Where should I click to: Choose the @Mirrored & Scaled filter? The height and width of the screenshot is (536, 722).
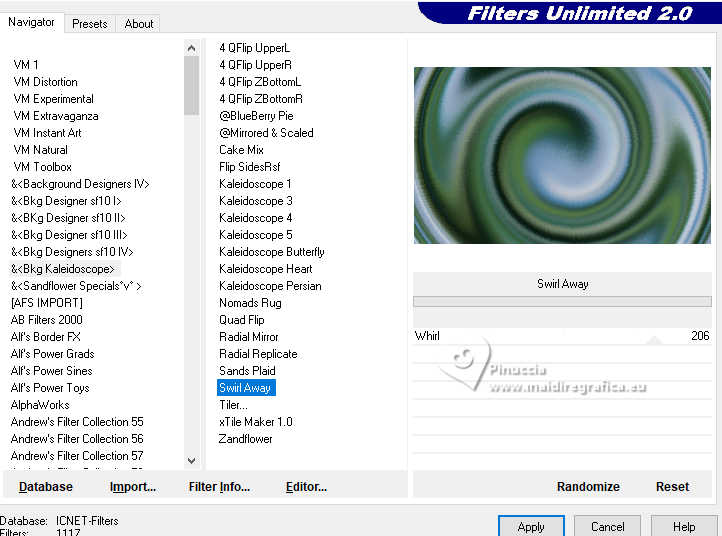tap(266, 133)
